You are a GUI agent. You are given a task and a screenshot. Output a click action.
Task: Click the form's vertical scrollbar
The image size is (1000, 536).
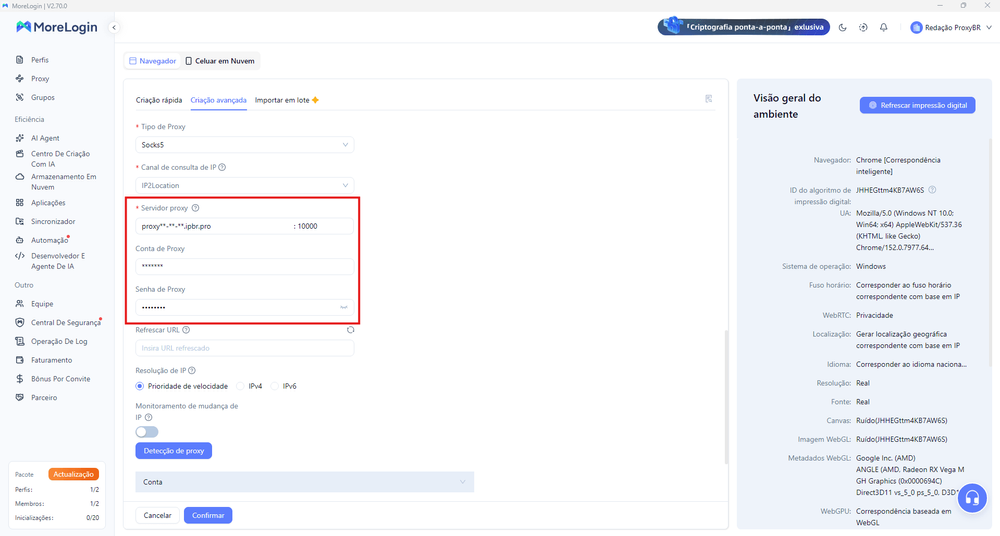pos(726,396)
